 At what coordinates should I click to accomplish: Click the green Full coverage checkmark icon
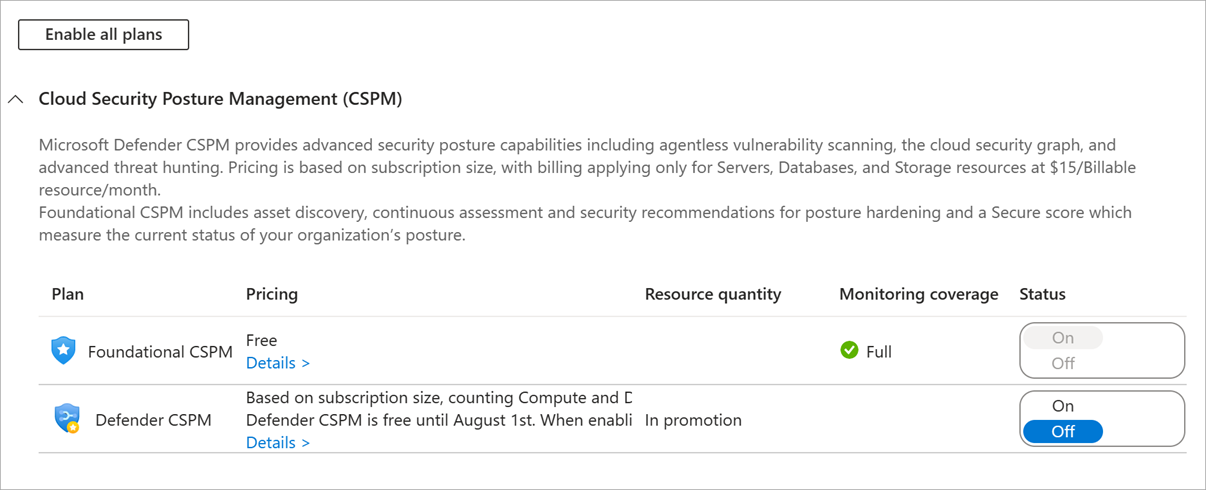(849, 350)
